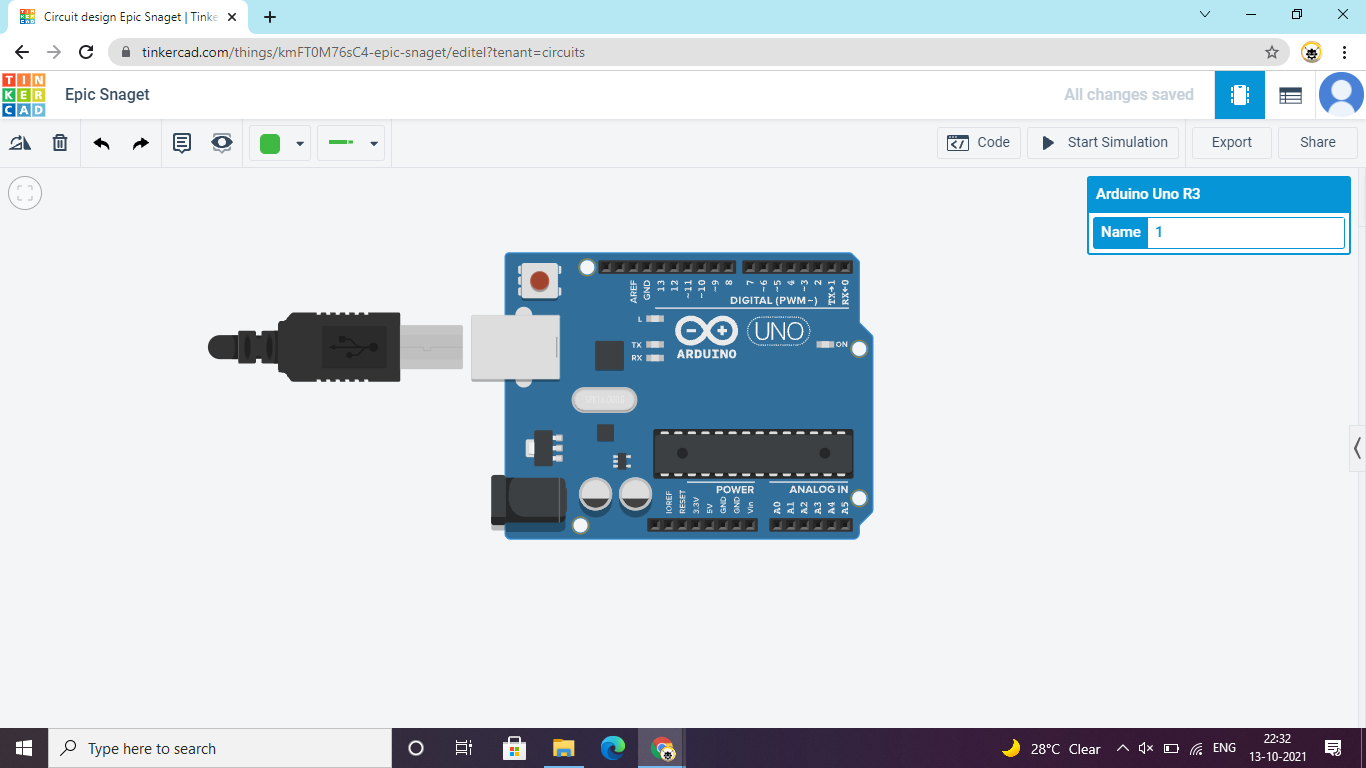
Task: Open Wi-Fi network settings icon
Action: point(1196,748)
